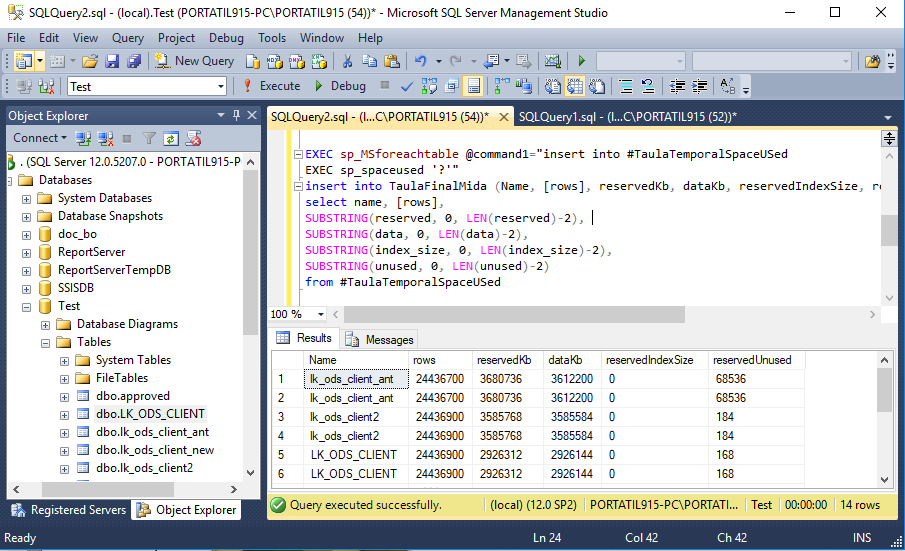Execute the query
Screen dimensions: 905x551
pyautogui.click(x=271, y=86)
